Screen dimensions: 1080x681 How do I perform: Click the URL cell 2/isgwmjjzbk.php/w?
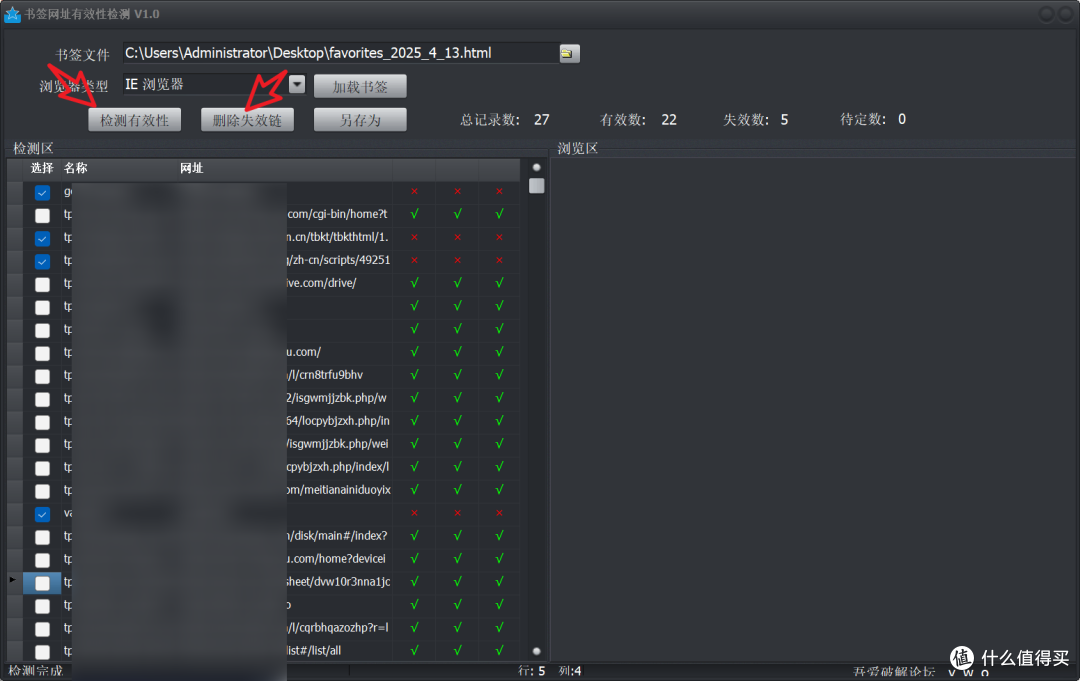(336, 398)
